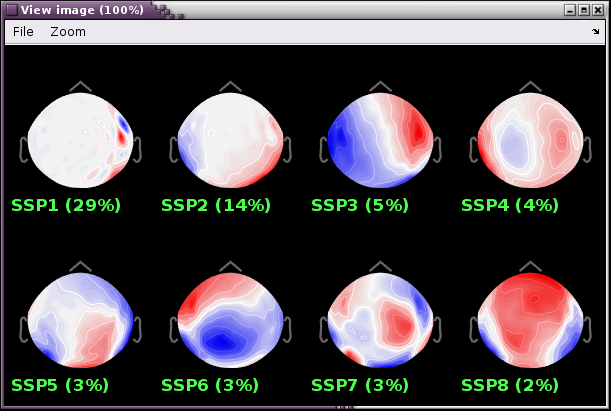611x411 pixels.
Task: Click the dock arrow icon in the menu bar
Action: pos(595,32)
